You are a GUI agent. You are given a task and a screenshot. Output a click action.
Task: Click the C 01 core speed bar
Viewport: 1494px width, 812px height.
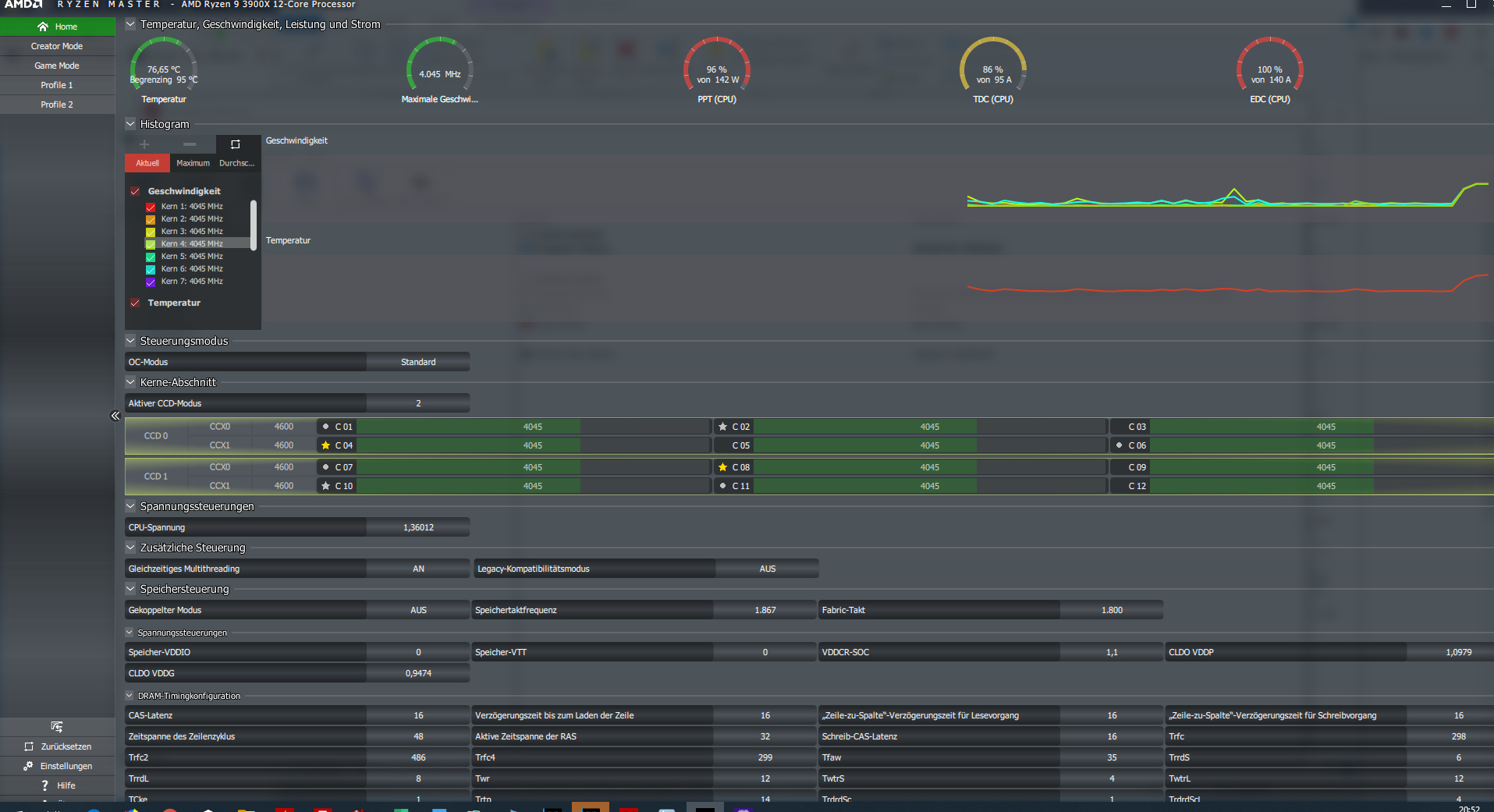533,427
